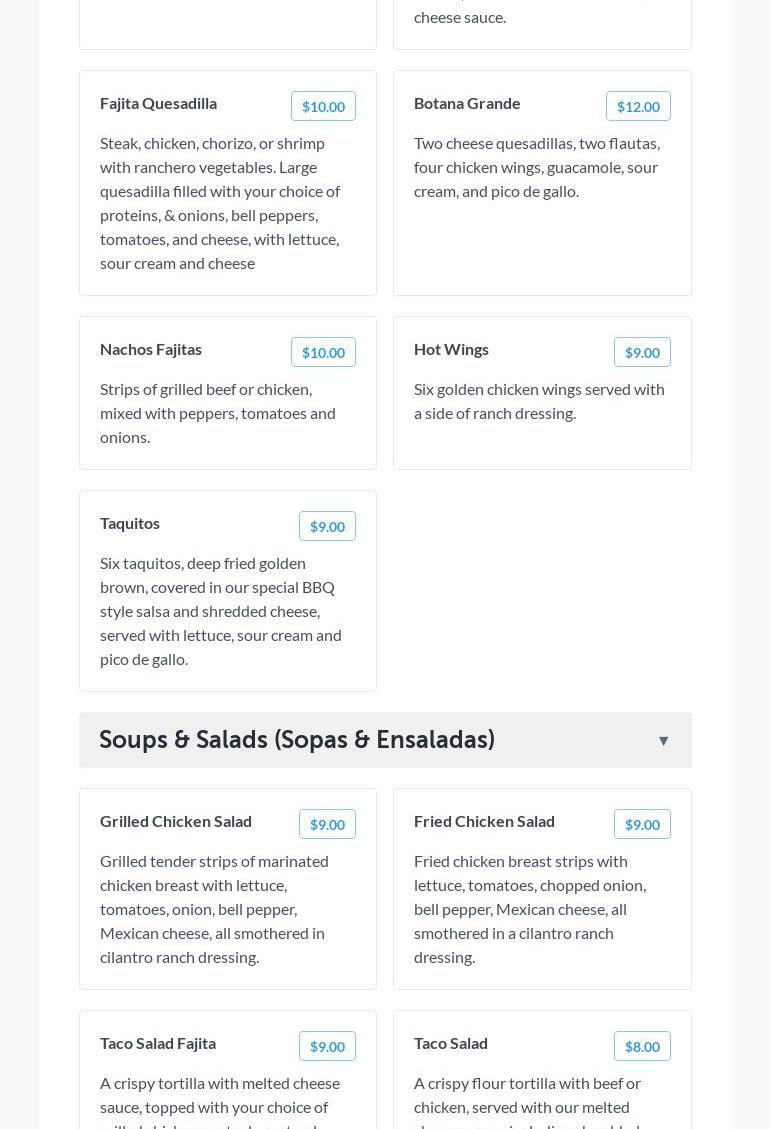Viewport: 770px width, 1129px height.
Task: Click the Nachos Fajitas $10.00 price badge
Action: 323,353
